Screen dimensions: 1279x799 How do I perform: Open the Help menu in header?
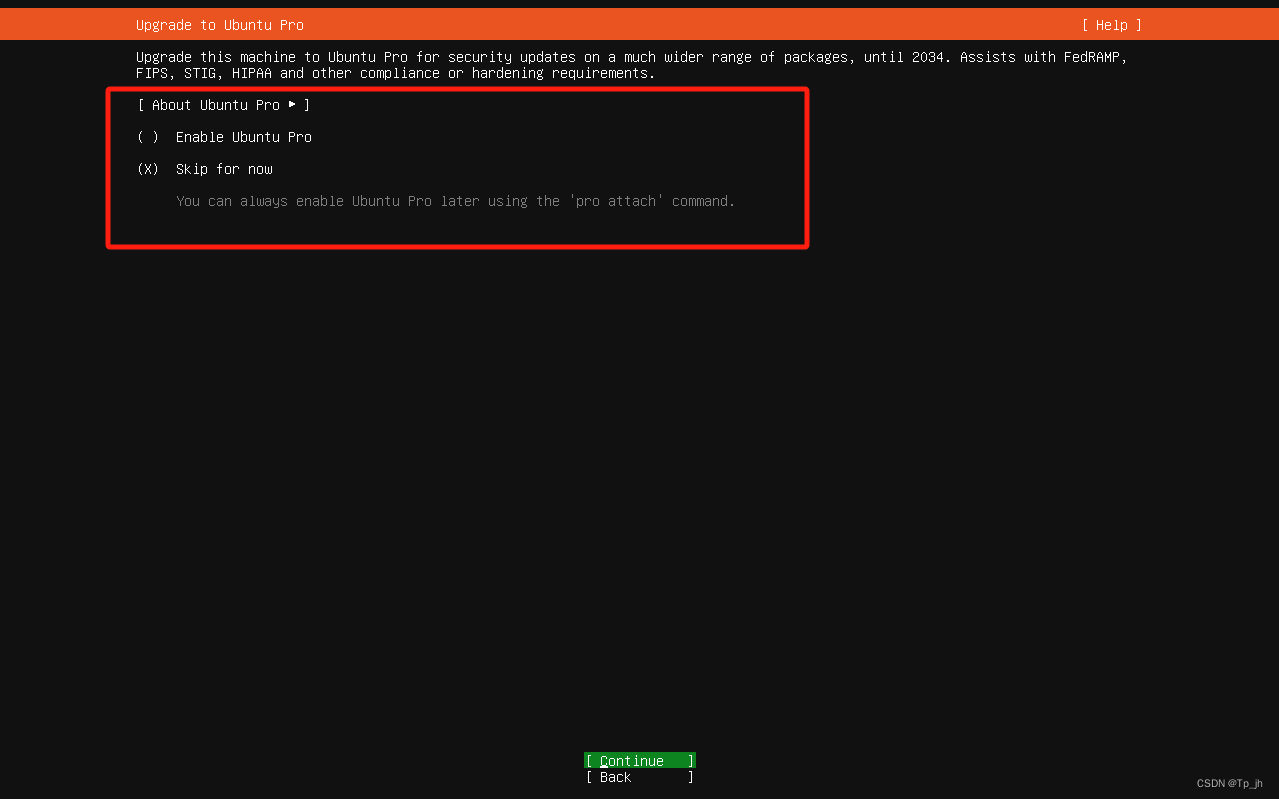click(x=1111, y=25)
